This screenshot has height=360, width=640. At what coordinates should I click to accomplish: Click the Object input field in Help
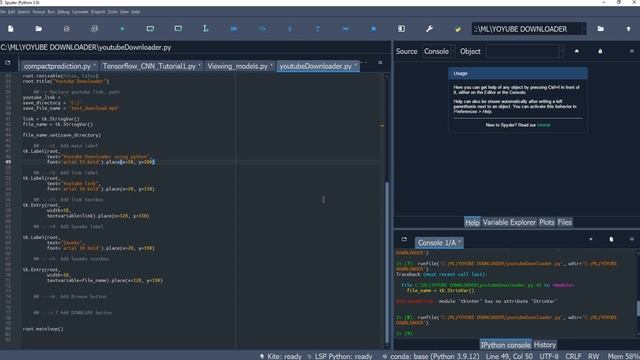525,51
